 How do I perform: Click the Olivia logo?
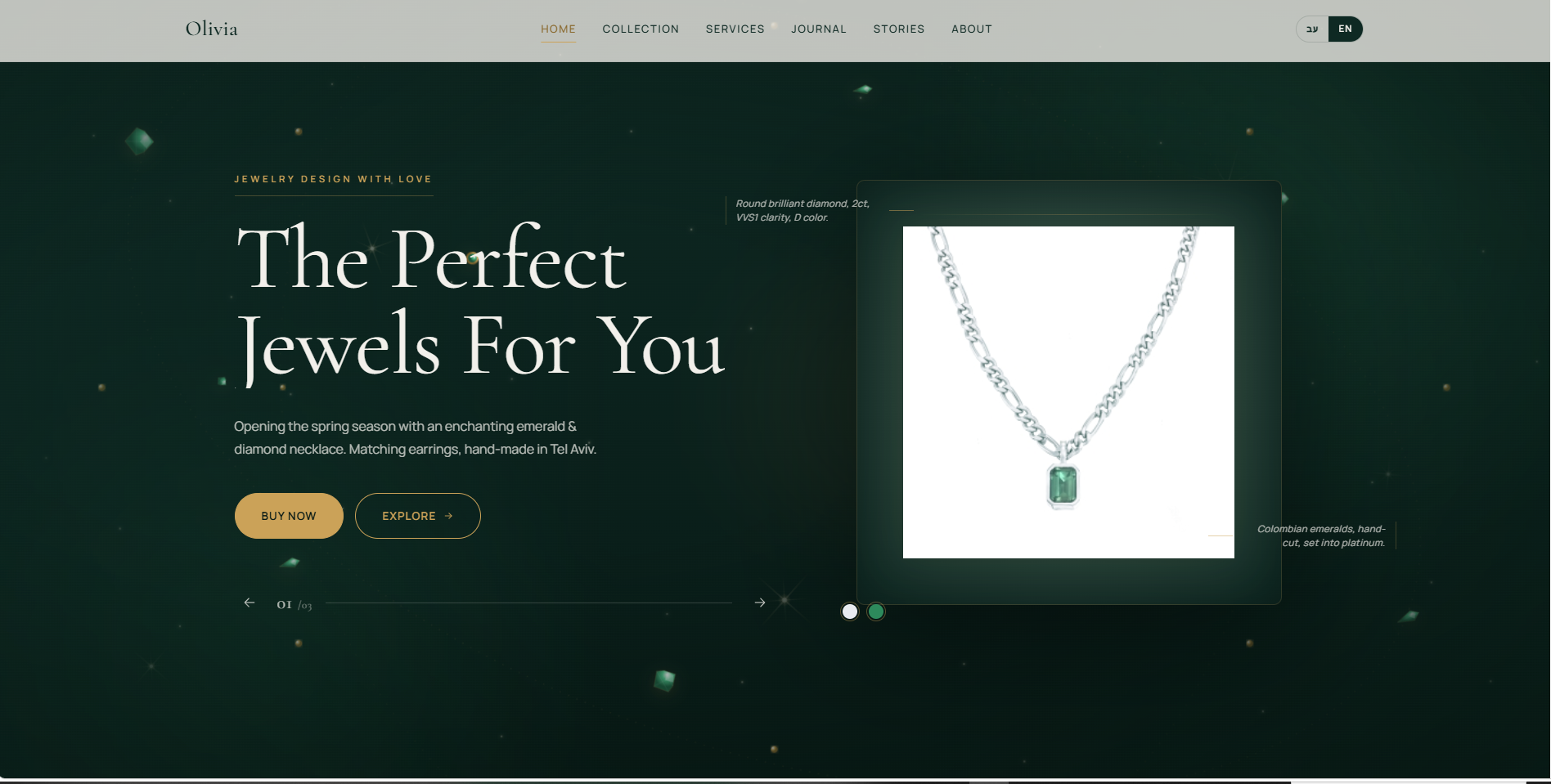(212, 29)
